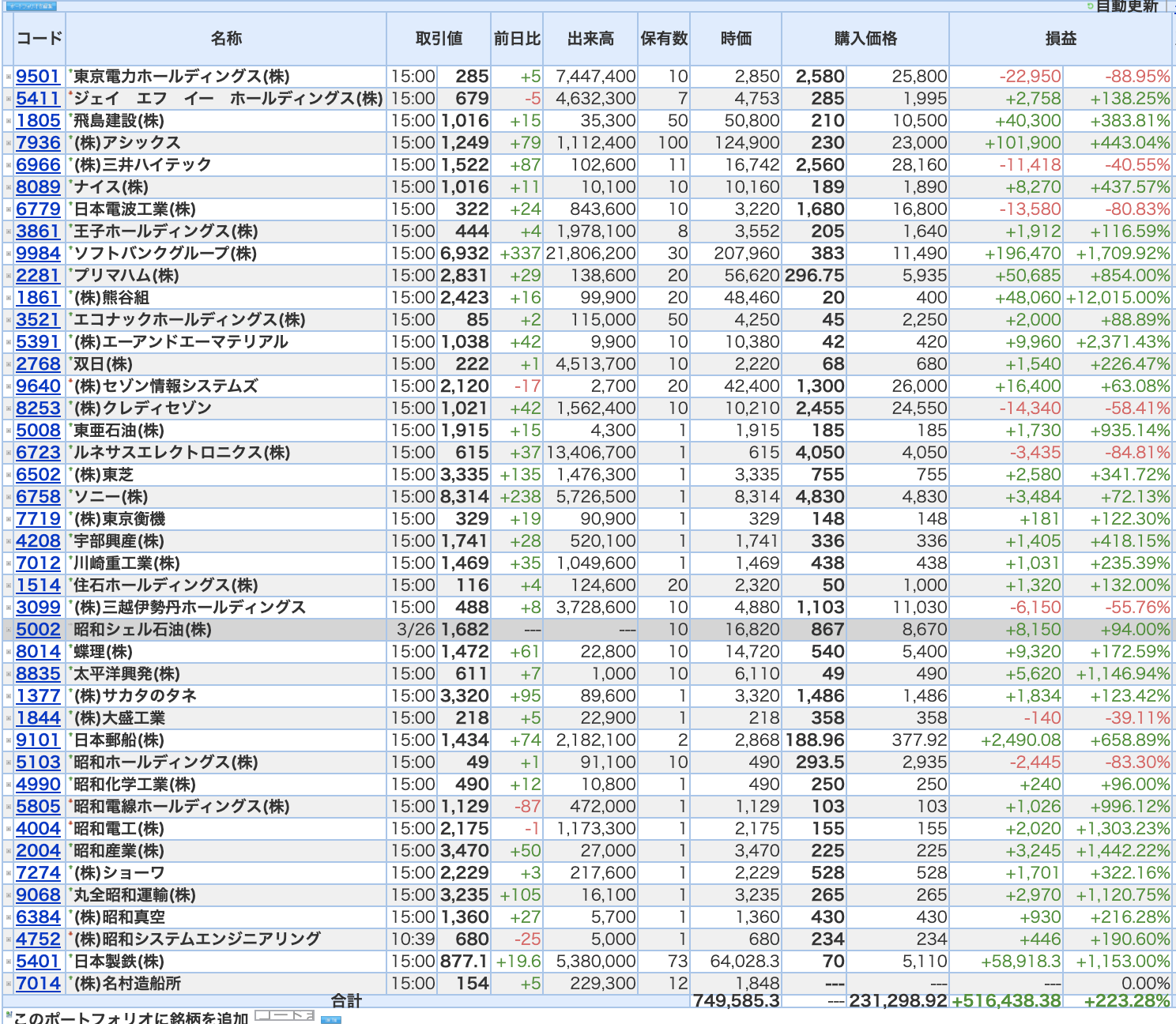1176x1024 pixels.
Task: Click the 合計 total row label
Action: (346, 1000)
